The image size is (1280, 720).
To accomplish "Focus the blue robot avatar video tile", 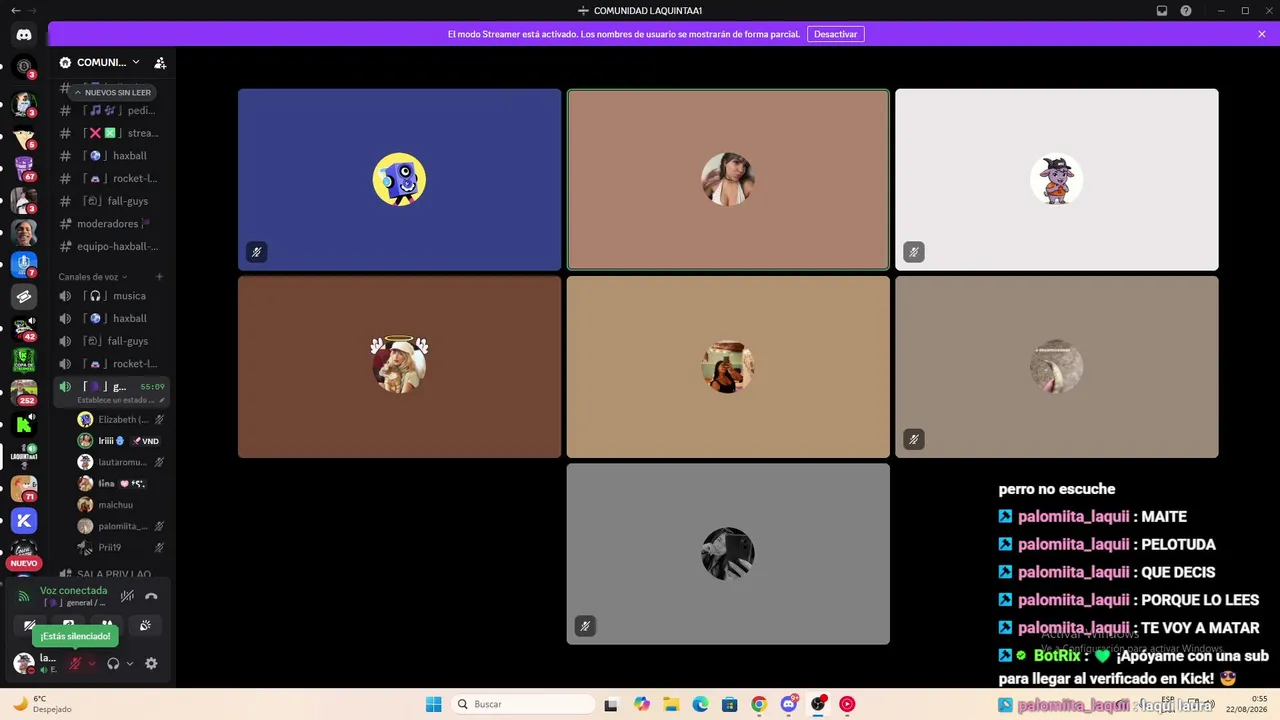I will 399,179.
